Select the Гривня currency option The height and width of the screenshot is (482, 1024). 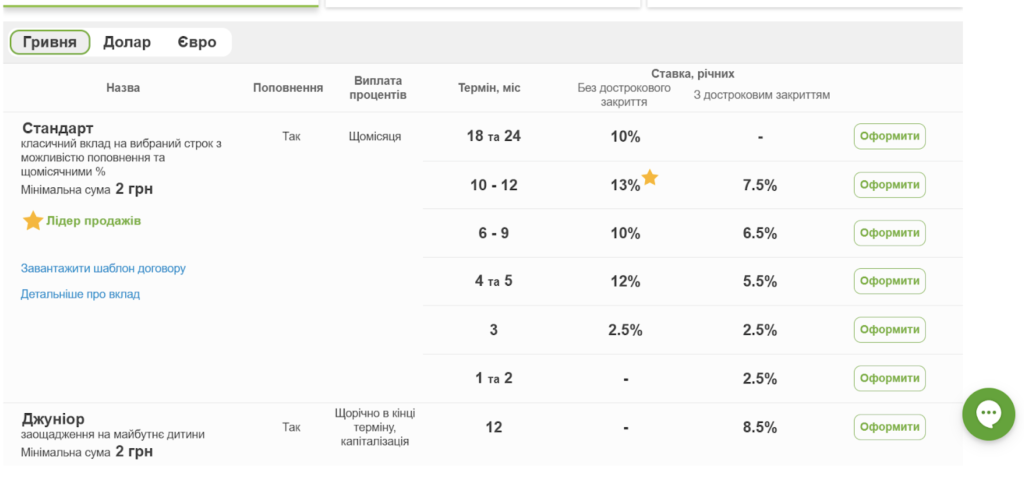point(50,42)
